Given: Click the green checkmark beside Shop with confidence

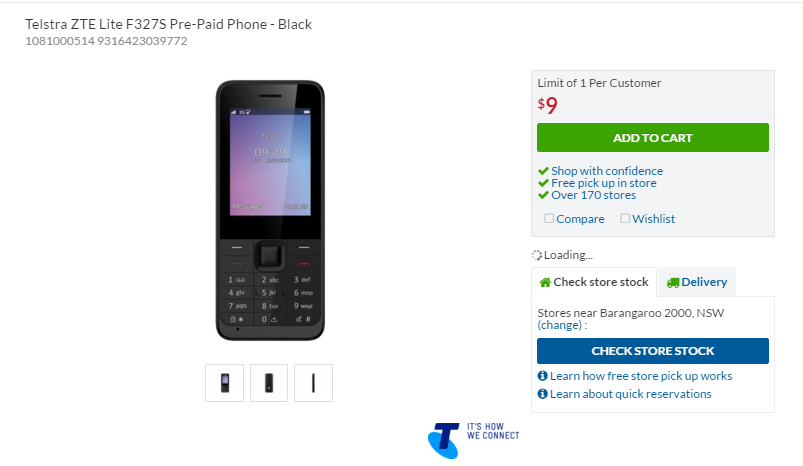Looking at the screenshot, I should coord(543,171).
